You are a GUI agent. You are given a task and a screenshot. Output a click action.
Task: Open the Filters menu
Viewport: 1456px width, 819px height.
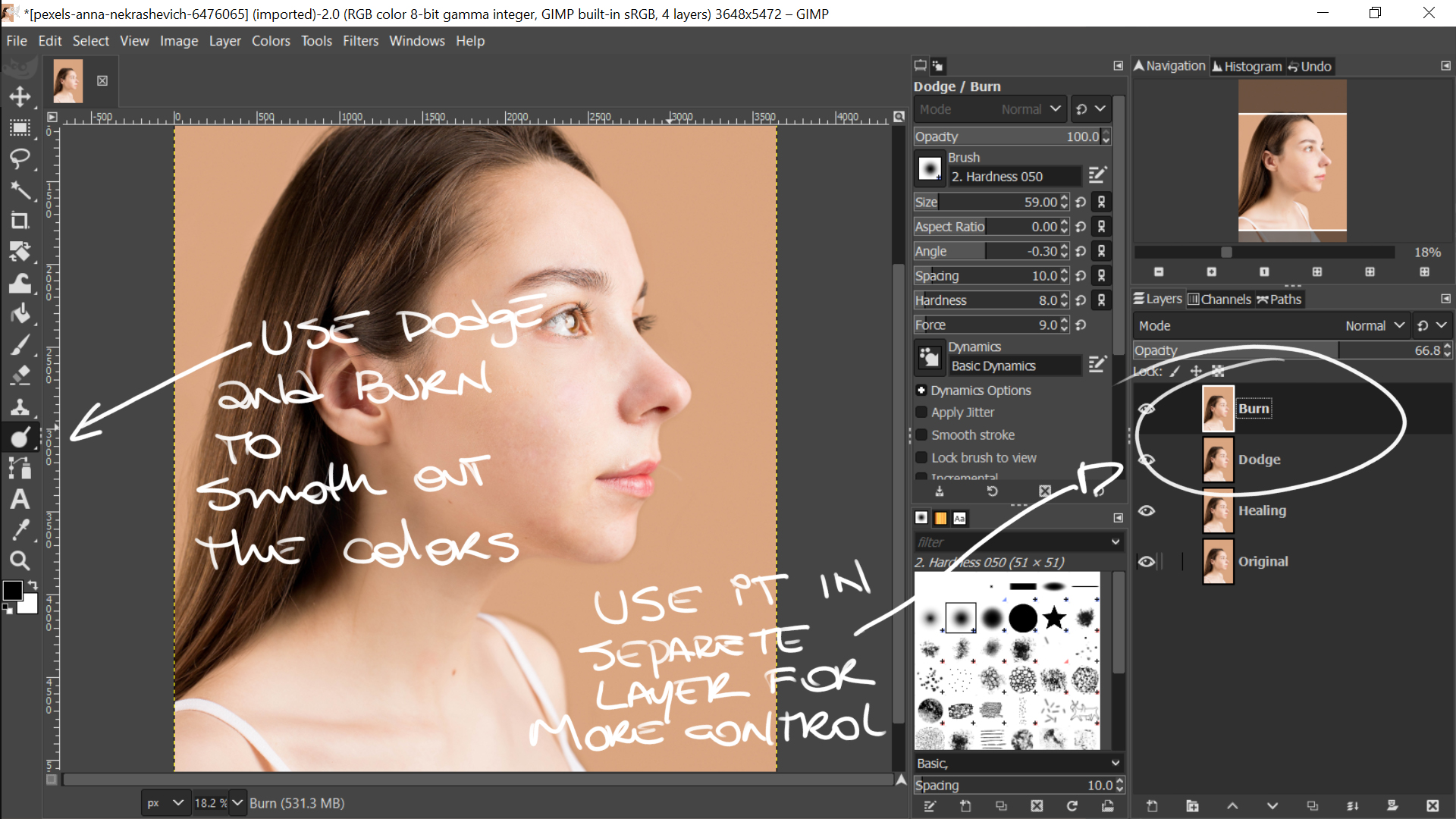pyautogui.click(x=360, y=41)
